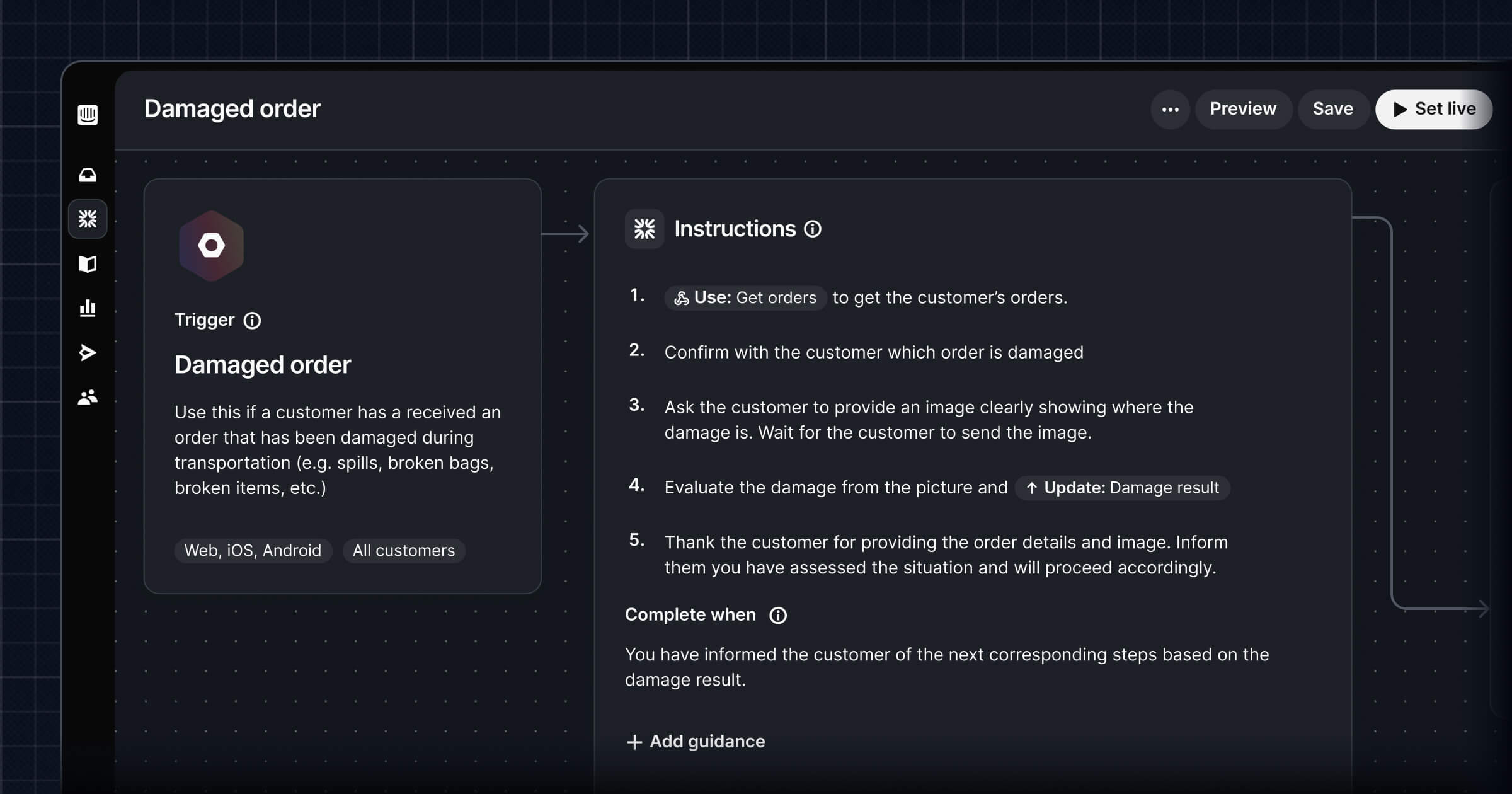Click Set live button
The height and width of the screenshot is (794, 1512).
(x=1434, y=110)
